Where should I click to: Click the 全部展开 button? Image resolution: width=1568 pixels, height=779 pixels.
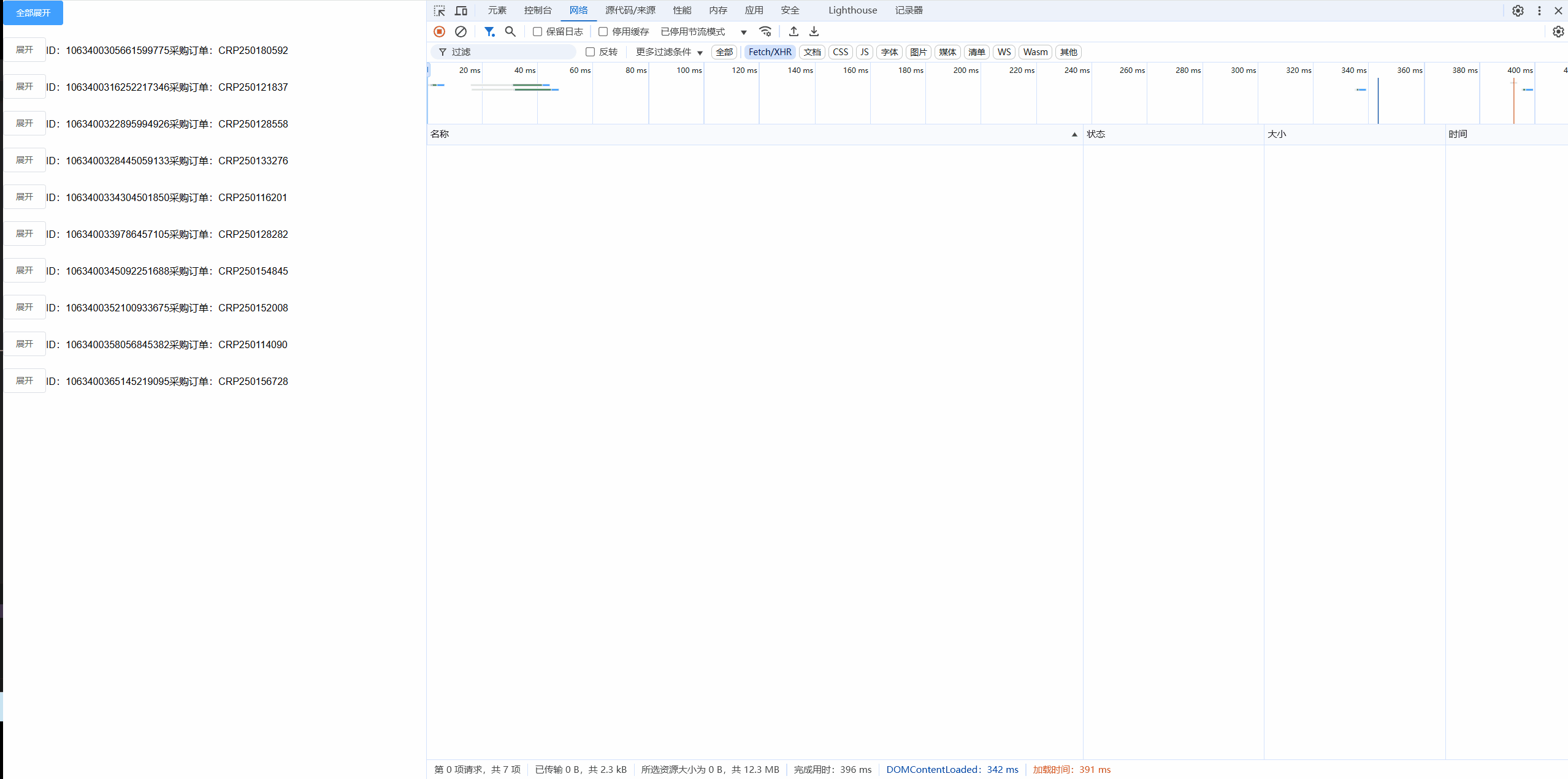33,13
